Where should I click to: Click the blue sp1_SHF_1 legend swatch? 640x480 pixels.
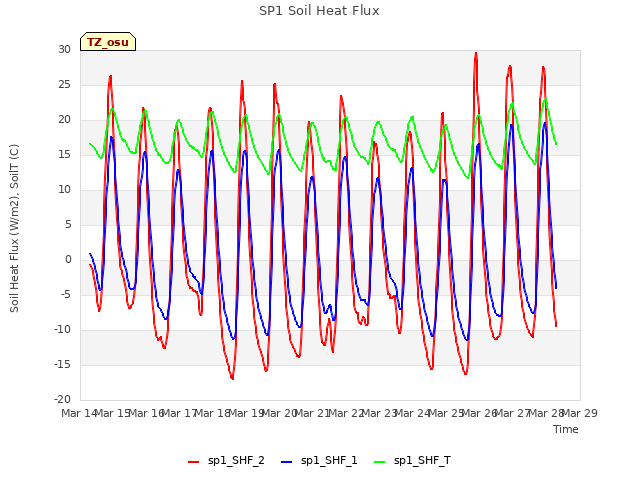287,462
